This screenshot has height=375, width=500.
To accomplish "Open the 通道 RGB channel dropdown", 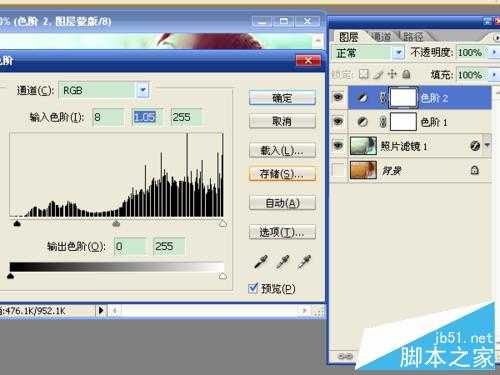I will tap(143, 90).
